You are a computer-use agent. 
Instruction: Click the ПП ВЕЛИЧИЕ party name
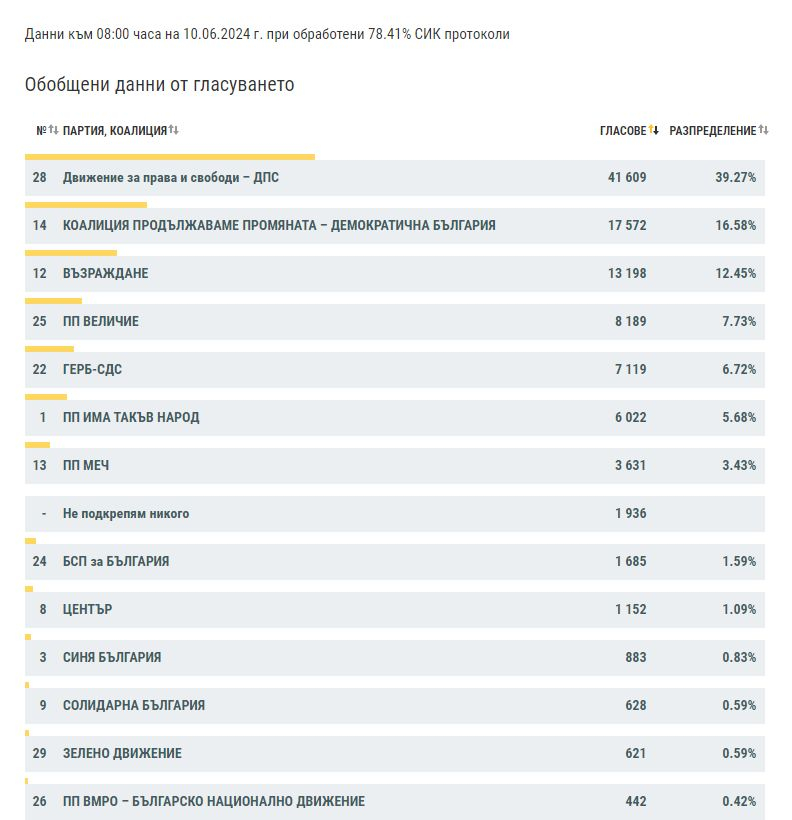point(101,321)
